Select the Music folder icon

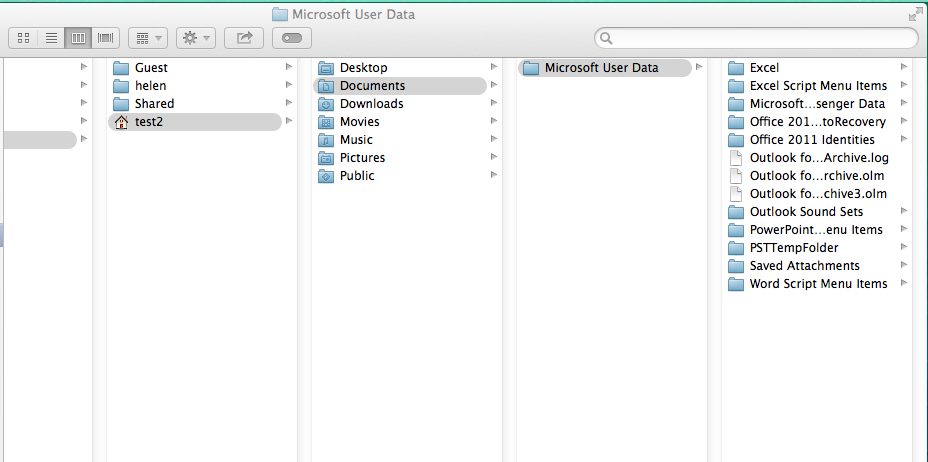(x=326, y=140)
